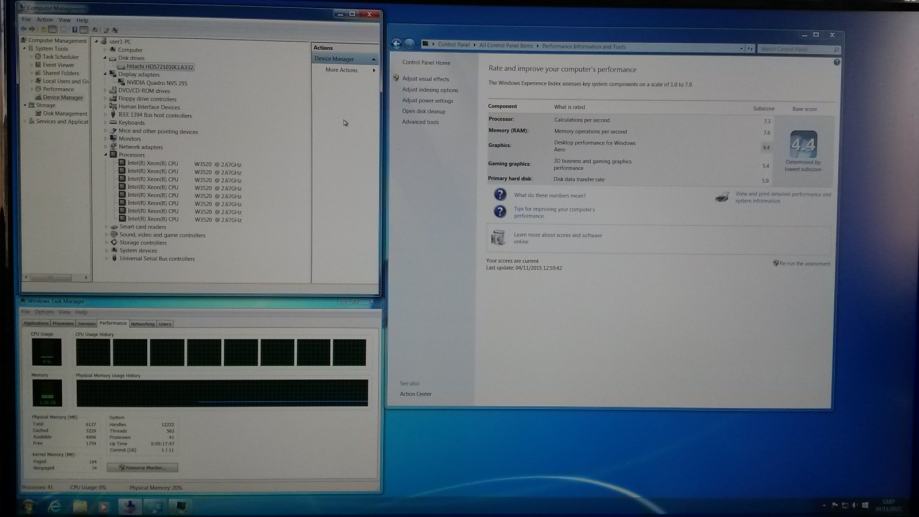
Task: Collapse the Processors category
Action: tap(105, 155)
